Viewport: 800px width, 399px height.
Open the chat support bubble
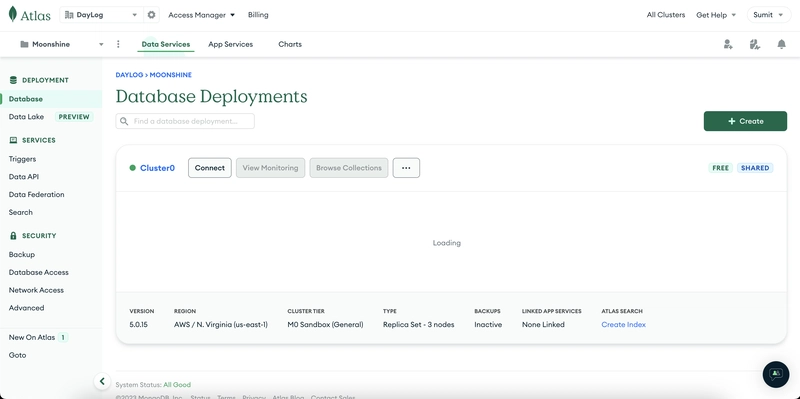[776, 374]
